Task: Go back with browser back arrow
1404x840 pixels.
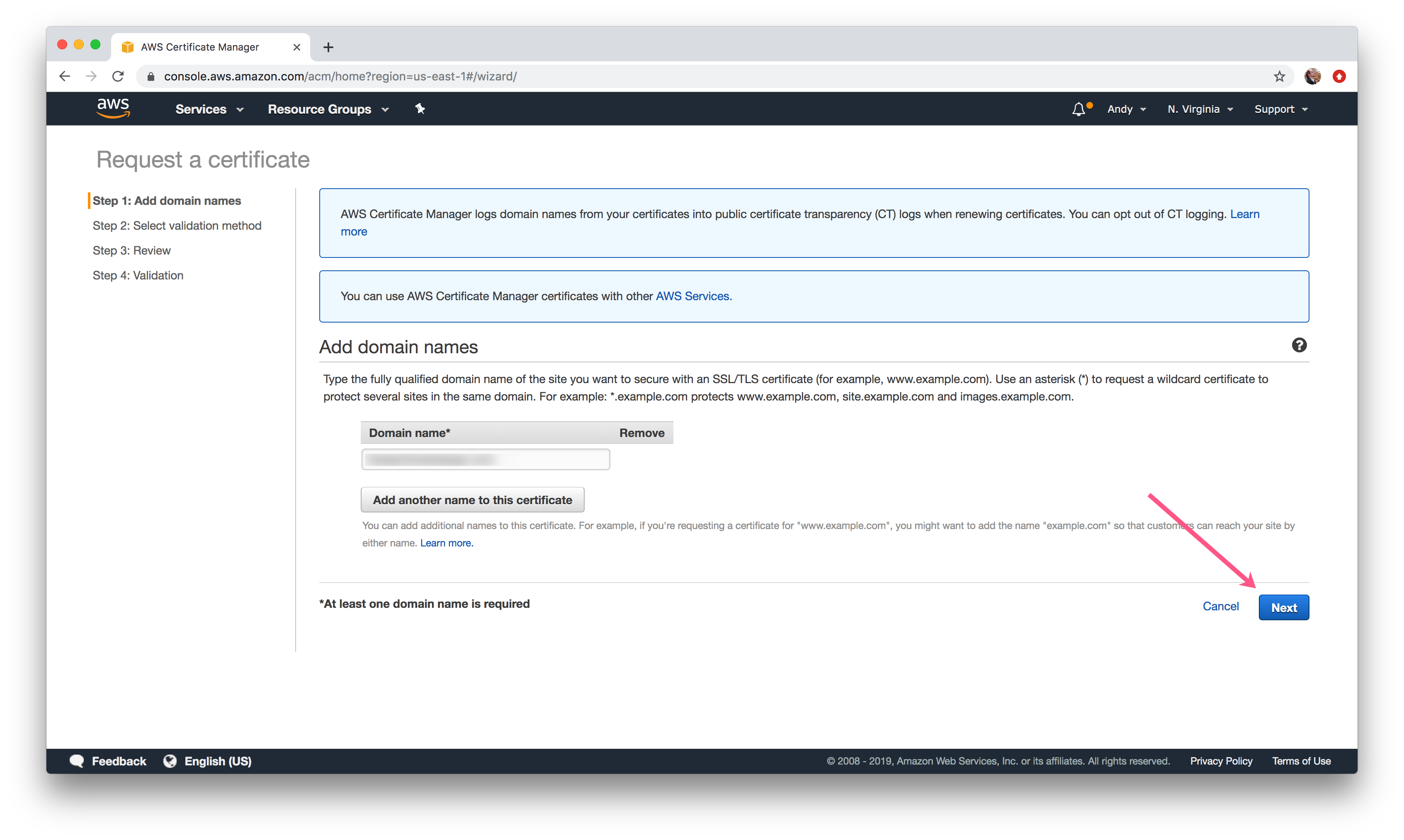Action: (65, 76)
